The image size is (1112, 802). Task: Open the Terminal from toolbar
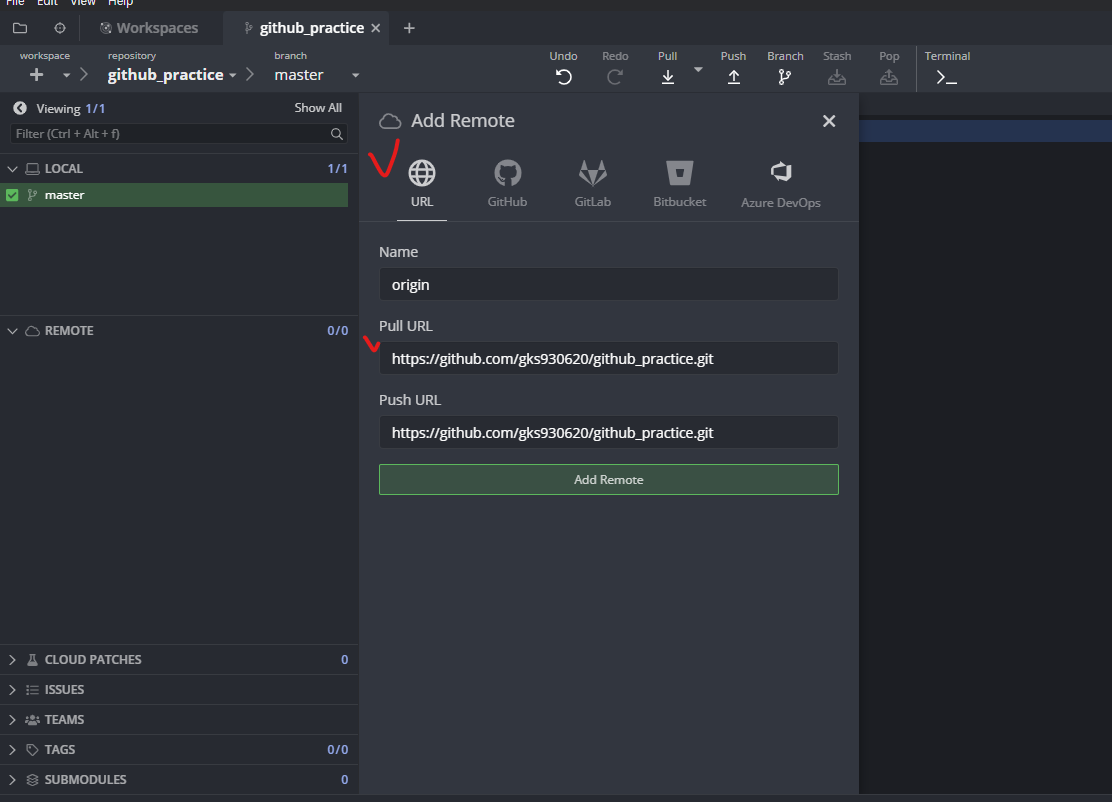pos(947,77)
